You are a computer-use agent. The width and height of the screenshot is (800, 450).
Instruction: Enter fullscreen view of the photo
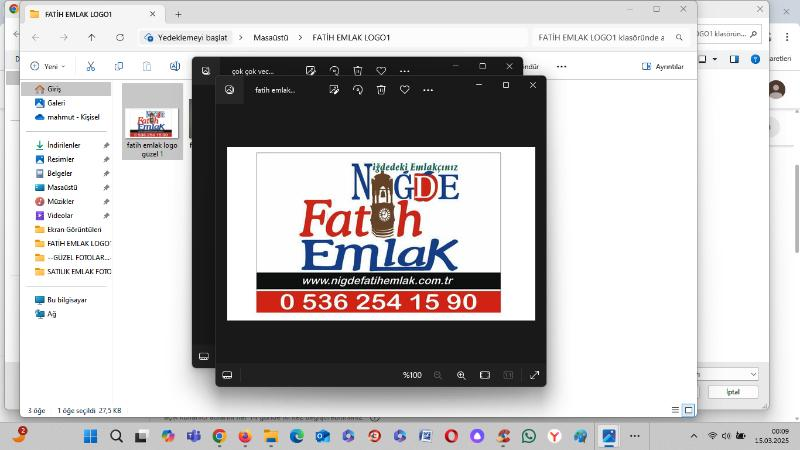pos(534,375)
